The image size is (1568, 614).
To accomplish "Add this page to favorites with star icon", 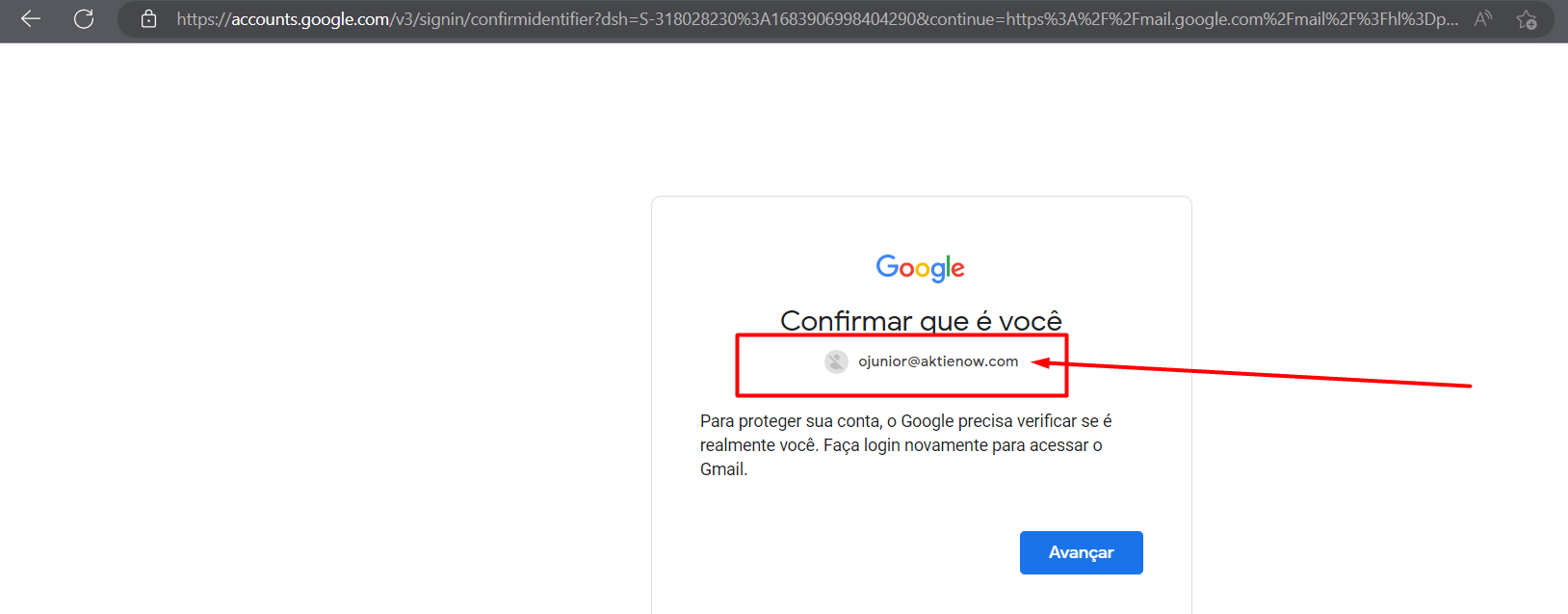I will point(1526,19).
